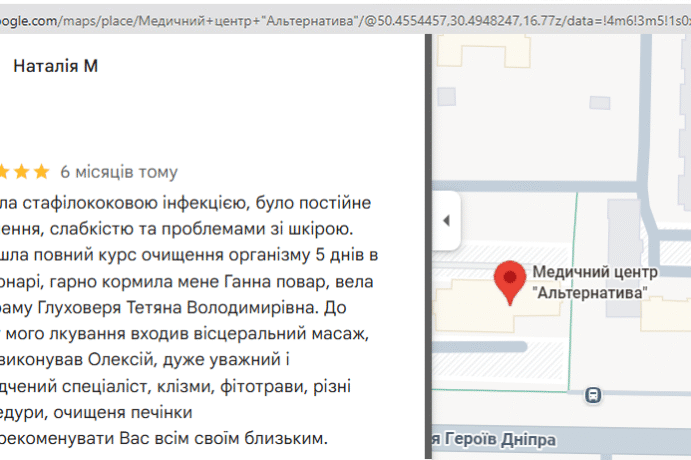This screenshot has height=460, width=691.
Task: Click the red location pin marker
Action: click(512, 281)
